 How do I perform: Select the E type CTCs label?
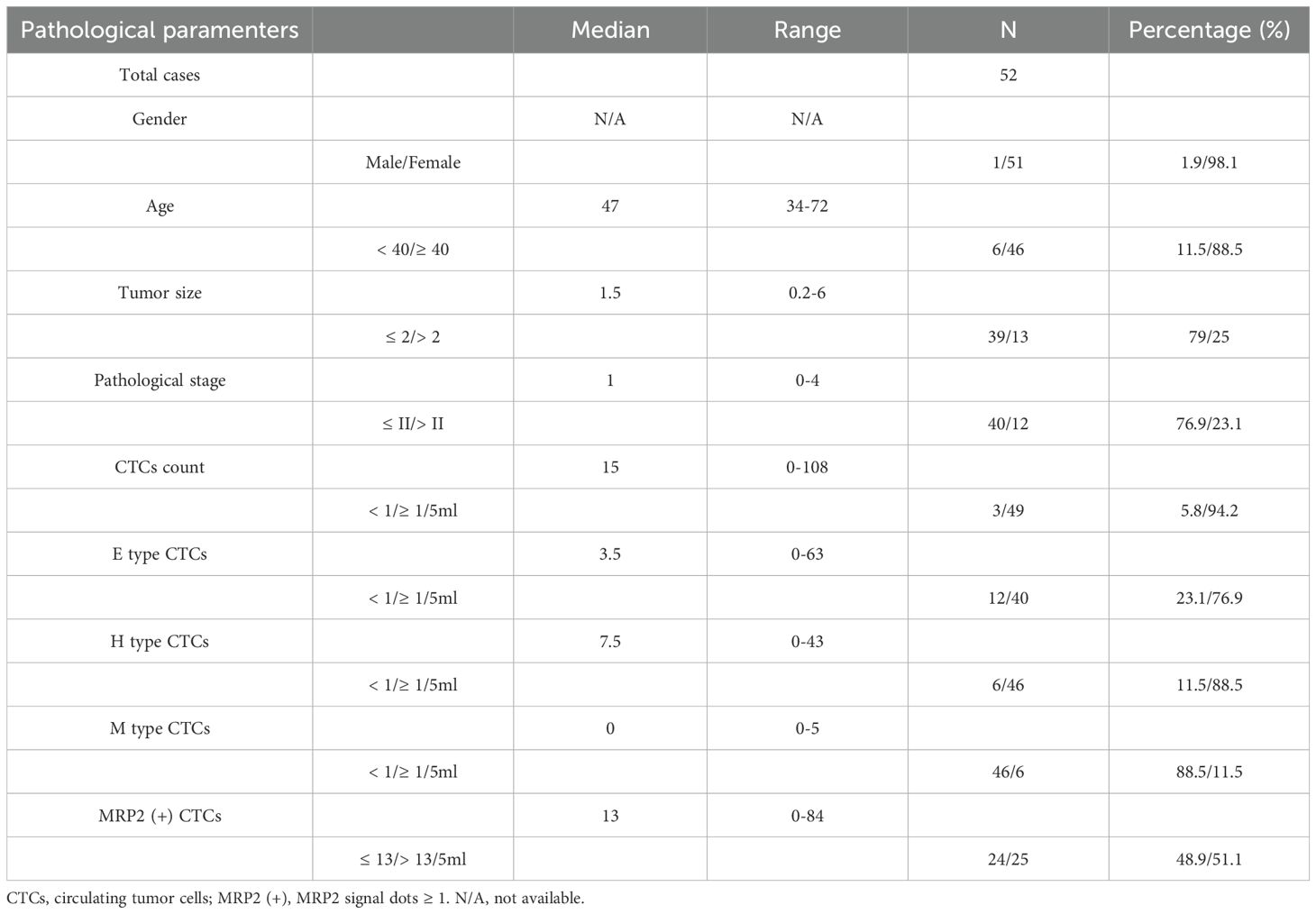click(x=160, y=554)
